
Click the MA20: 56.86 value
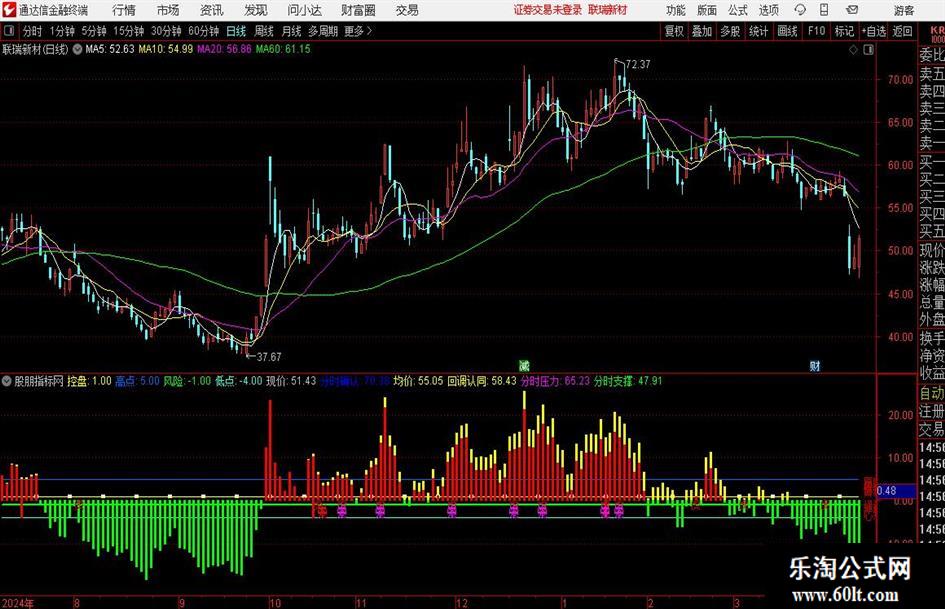click(x=224, y=49)
